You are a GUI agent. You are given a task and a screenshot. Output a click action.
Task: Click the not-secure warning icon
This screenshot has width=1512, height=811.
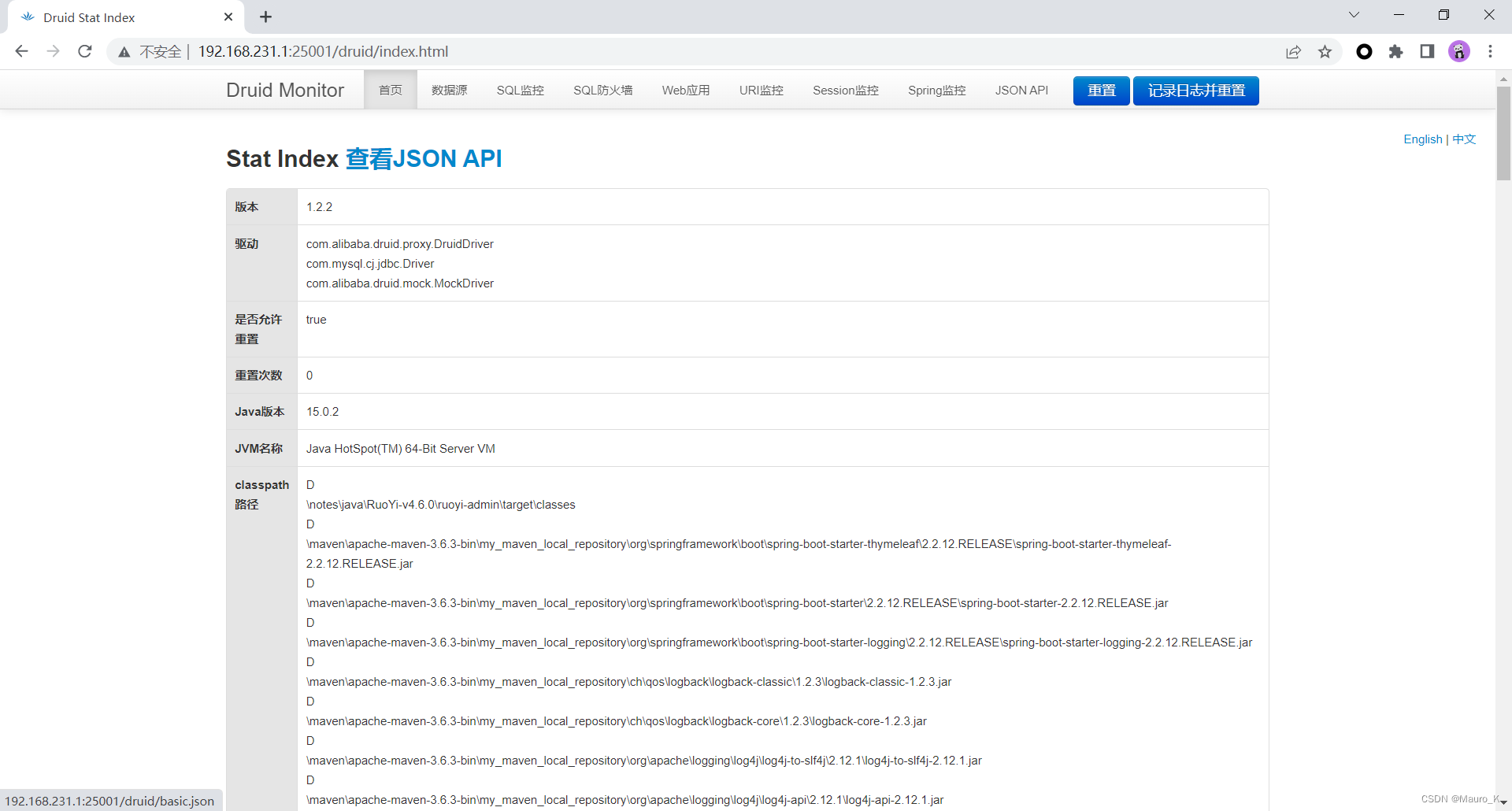click(x=124, y=52)
